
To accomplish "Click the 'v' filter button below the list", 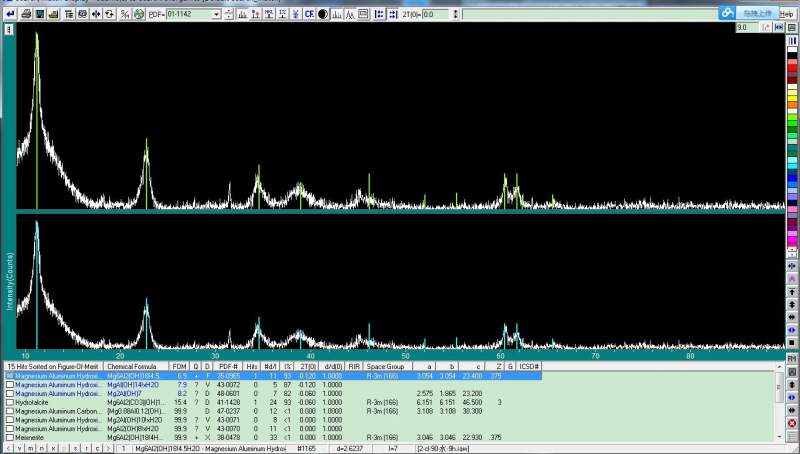I will click(x=19, y=448).
